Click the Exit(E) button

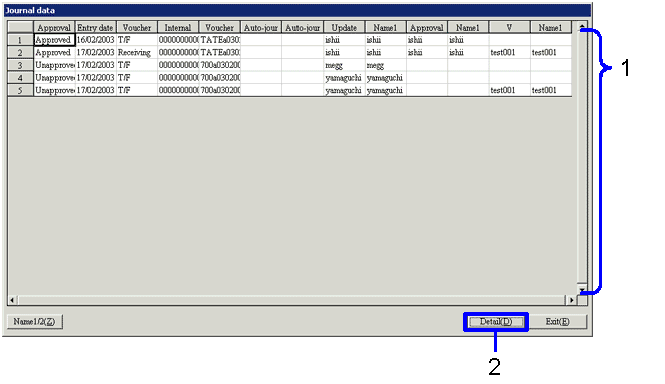pyautogui.click(x=558, y=322)
